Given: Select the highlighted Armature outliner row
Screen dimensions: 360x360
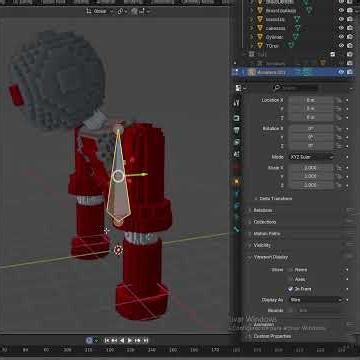Looking at the screenshot, I should click(293, 72).
